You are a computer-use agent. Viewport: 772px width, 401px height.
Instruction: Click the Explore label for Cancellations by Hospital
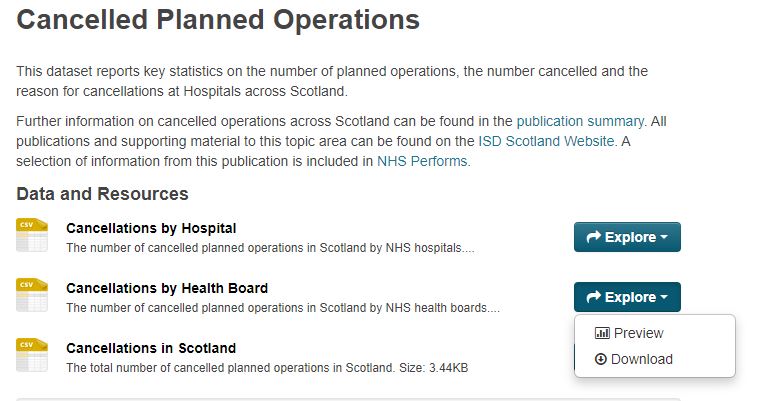point(630,237)
